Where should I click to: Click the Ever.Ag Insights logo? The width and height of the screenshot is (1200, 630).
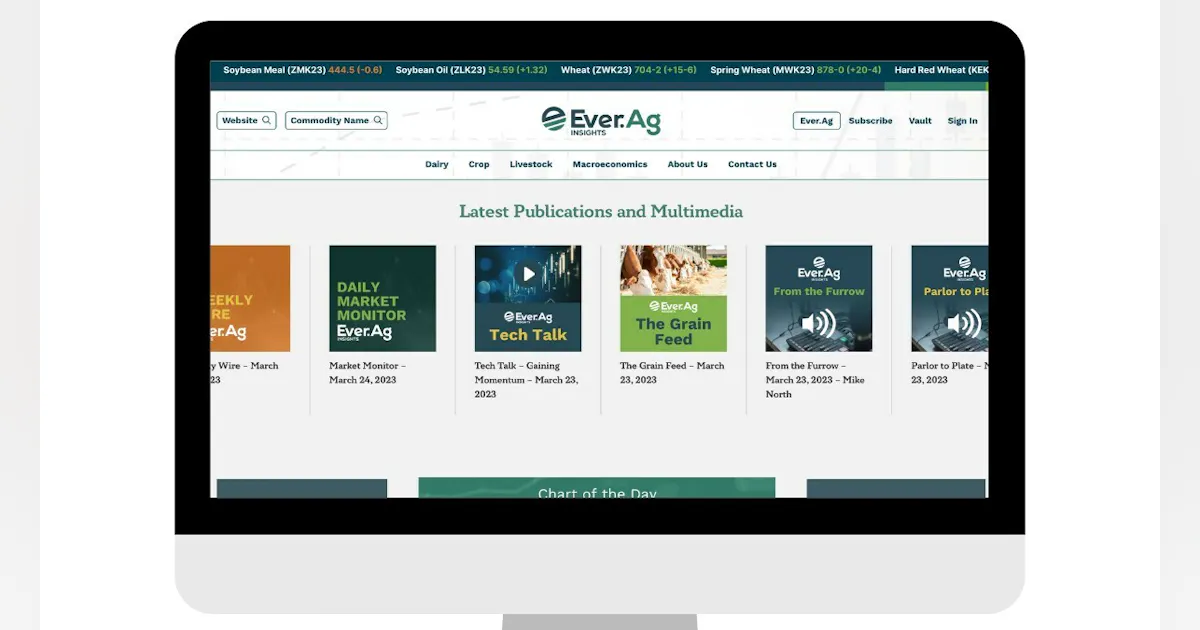pos(601,120)
